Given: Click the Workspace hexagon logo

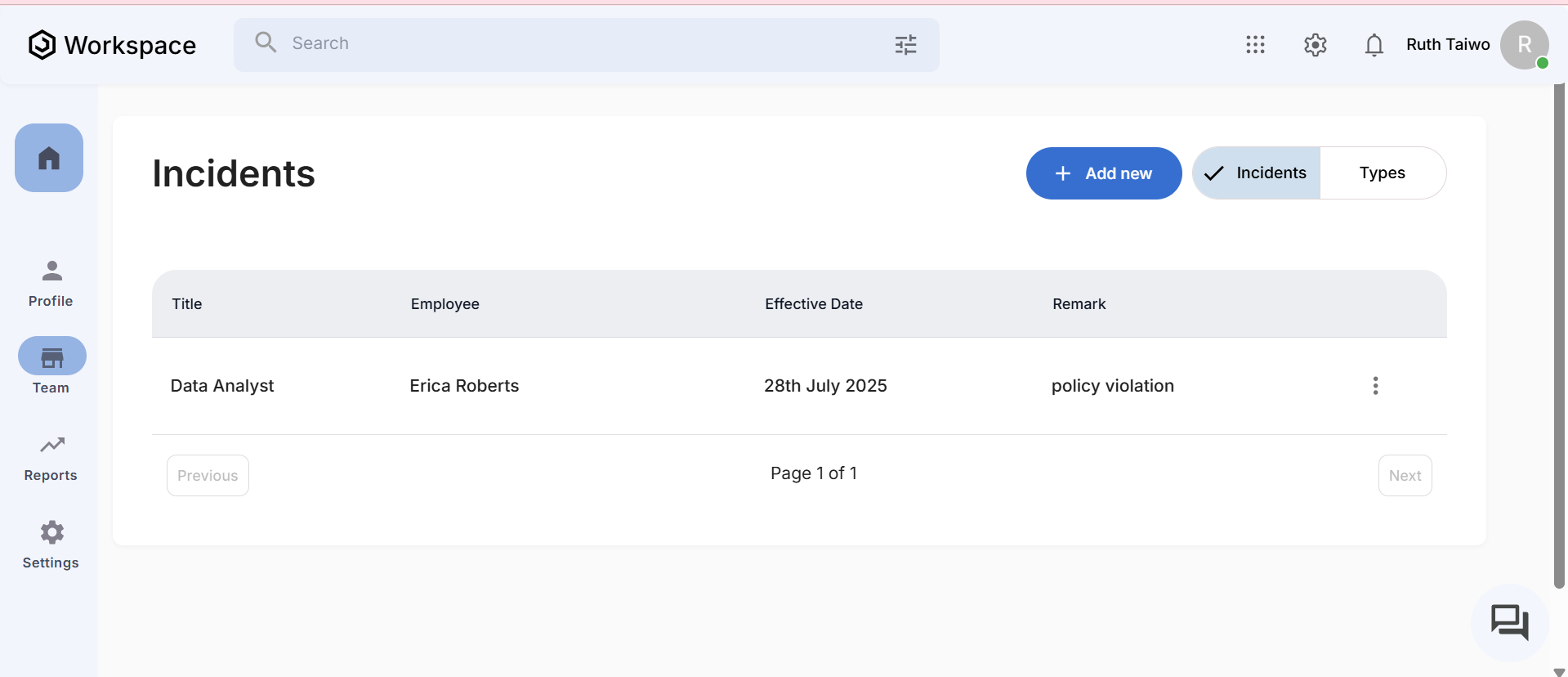Looking at the screenshot, I should pos(42,45).
